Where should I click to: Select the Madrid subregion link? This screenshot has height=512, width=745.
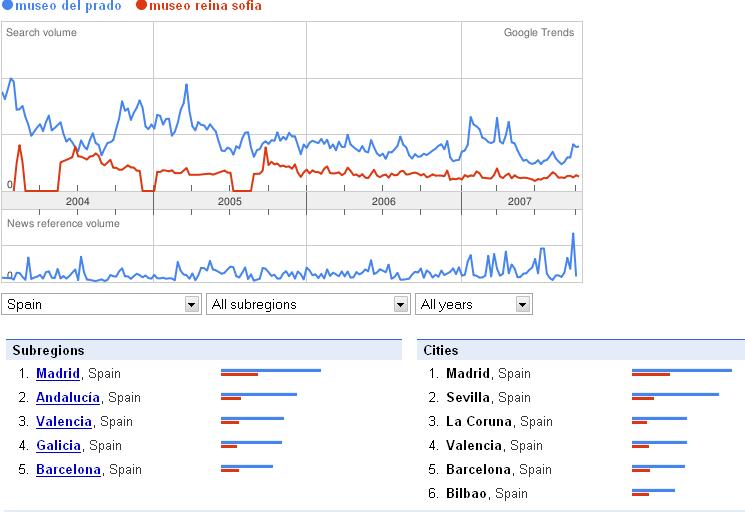57,374
